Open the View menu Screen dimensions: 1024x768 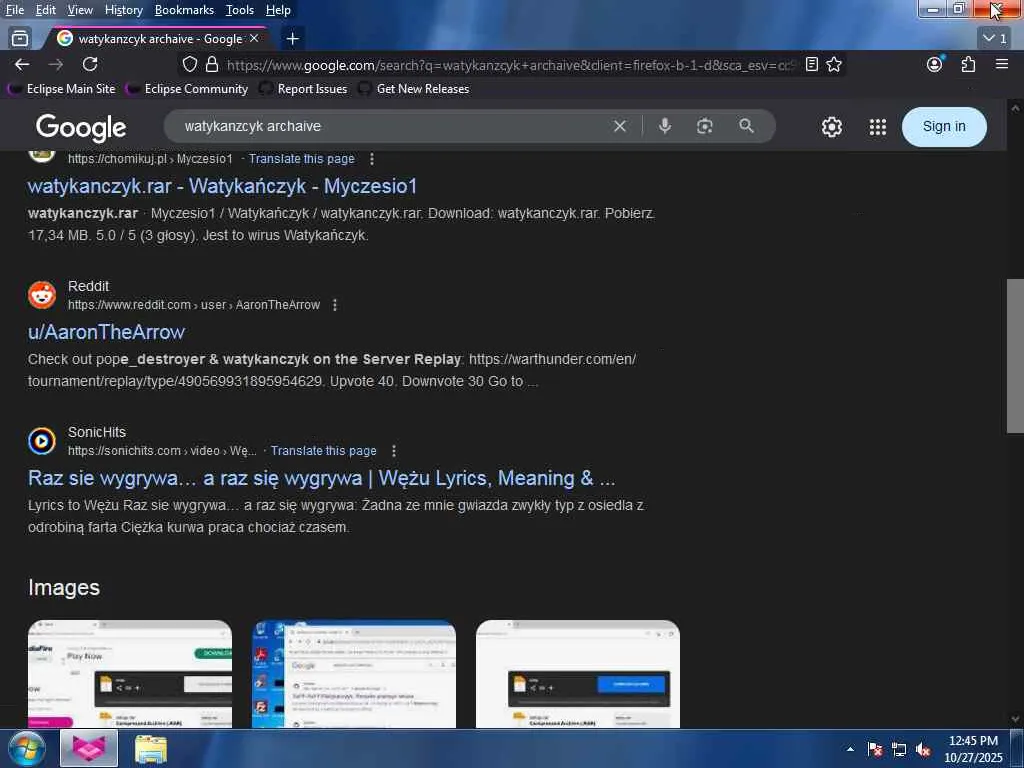[80, 10]
